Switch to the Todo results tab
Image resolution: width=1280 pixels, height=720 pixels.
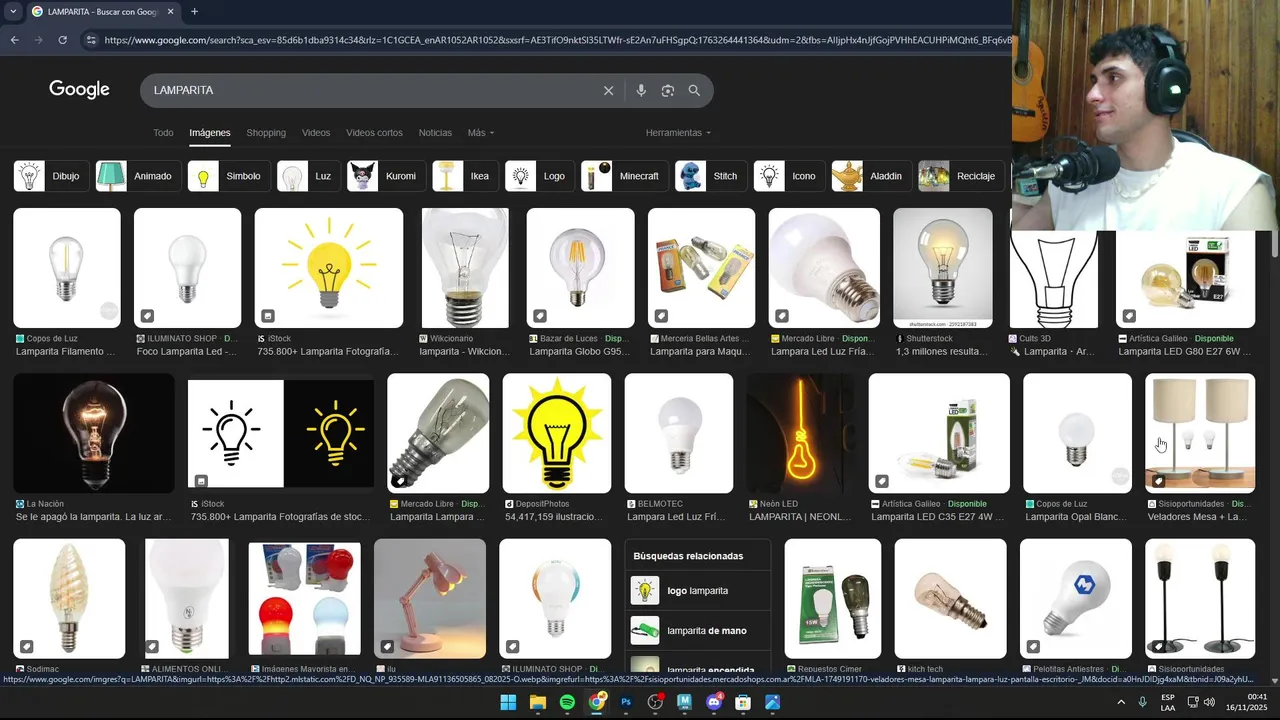tap(163, 133)
